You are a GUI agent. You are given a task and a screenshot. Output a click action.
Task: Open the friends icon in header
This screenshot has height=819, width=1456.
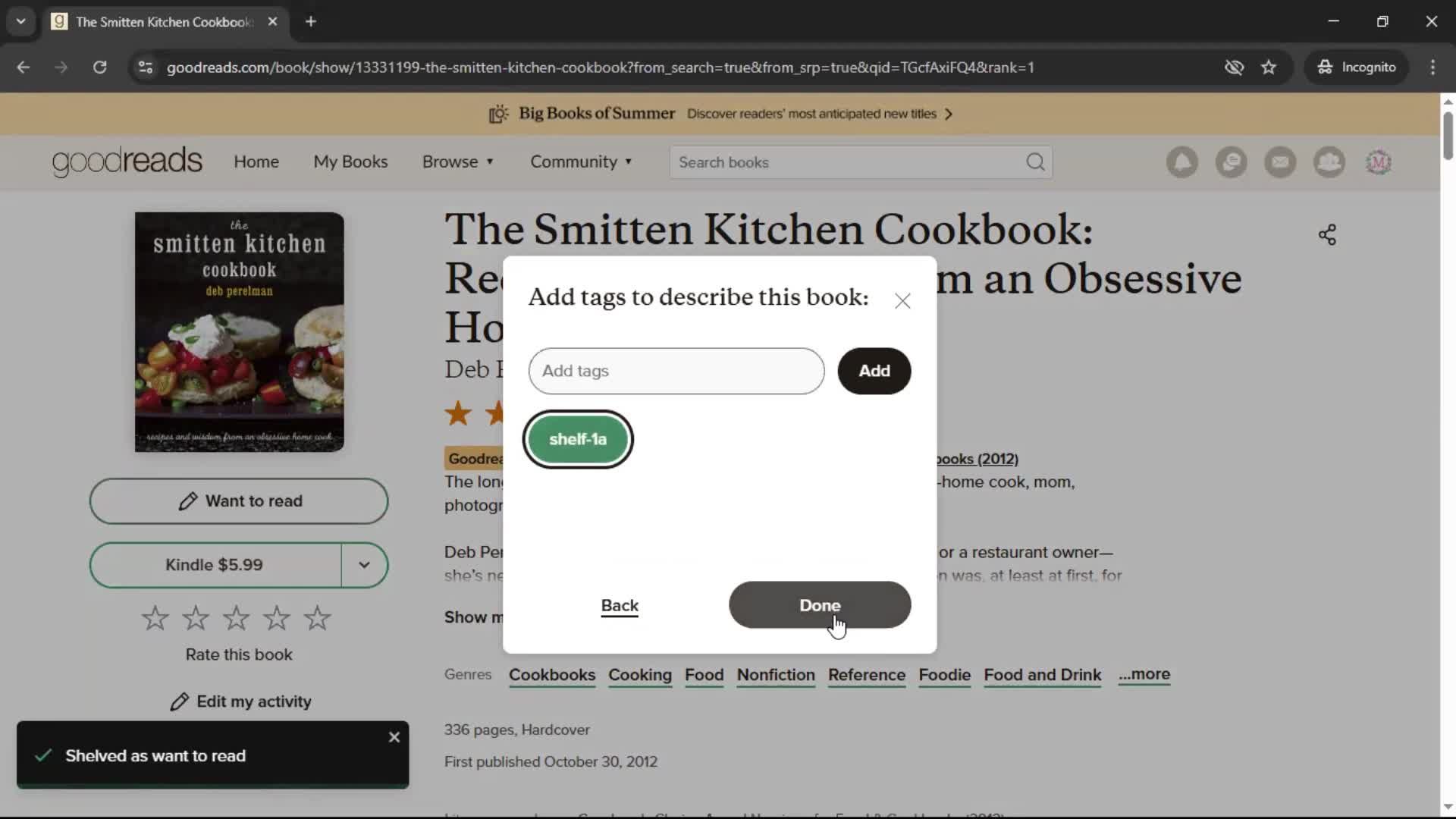tap(1329, 162)
